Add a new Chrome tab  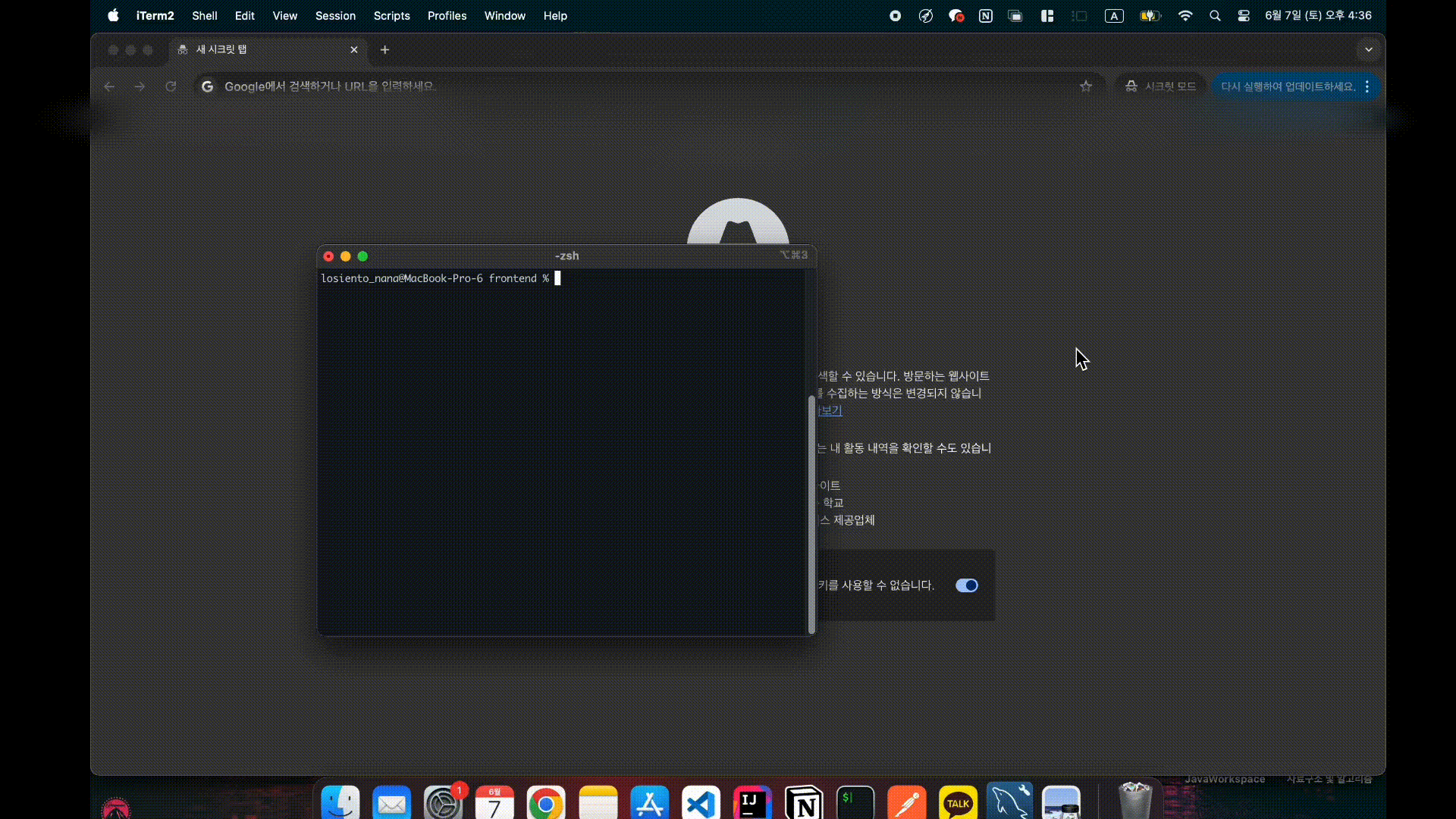[x=385, y=50]
